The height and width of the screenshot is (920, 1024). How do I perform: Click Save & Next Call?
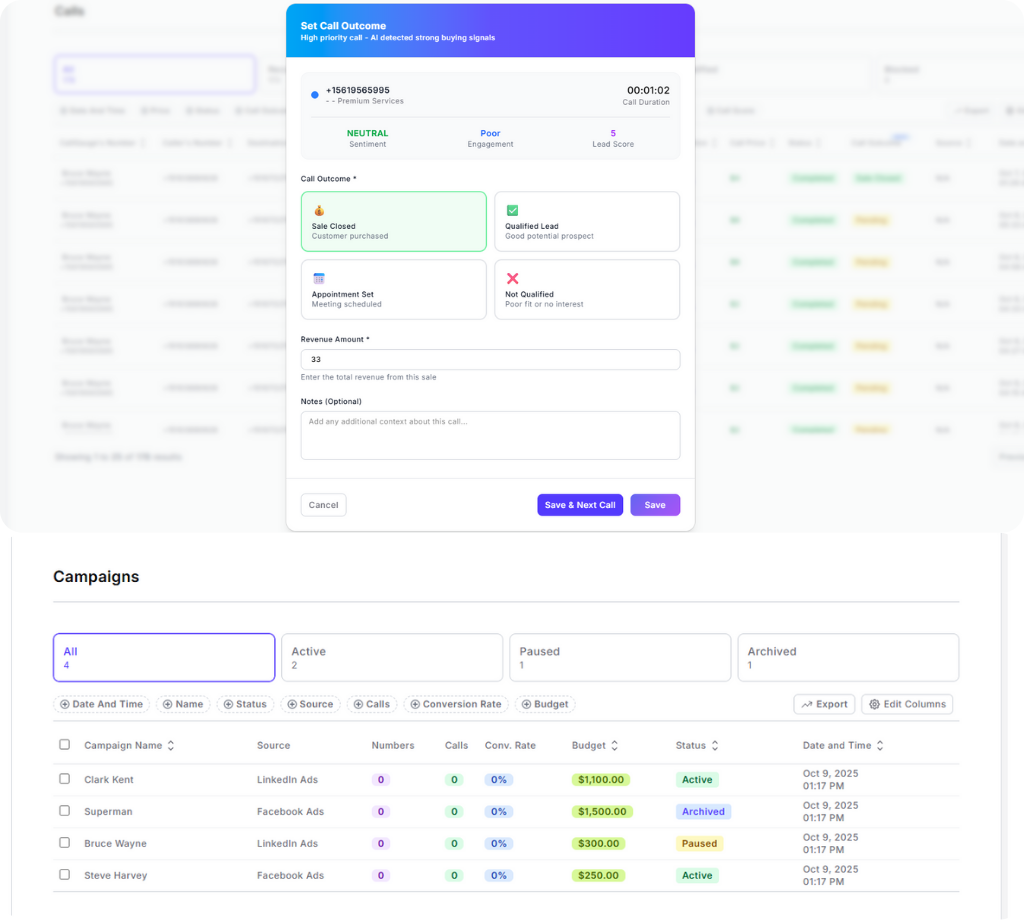(x=580, y=505)
